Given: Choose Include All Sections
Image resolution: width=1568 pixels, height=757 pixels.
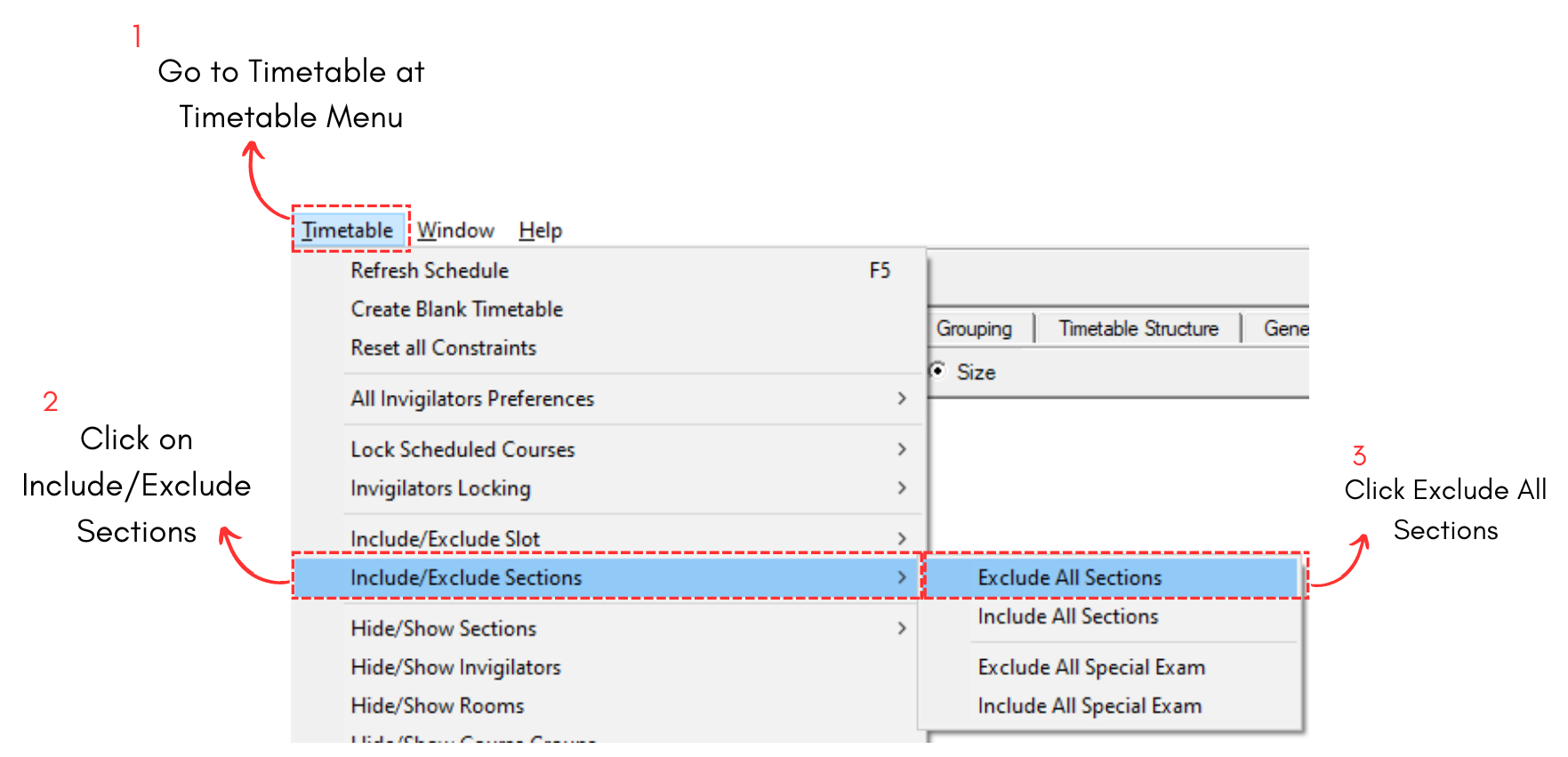Looking at the screenshot, I should tap(1067, 616).
